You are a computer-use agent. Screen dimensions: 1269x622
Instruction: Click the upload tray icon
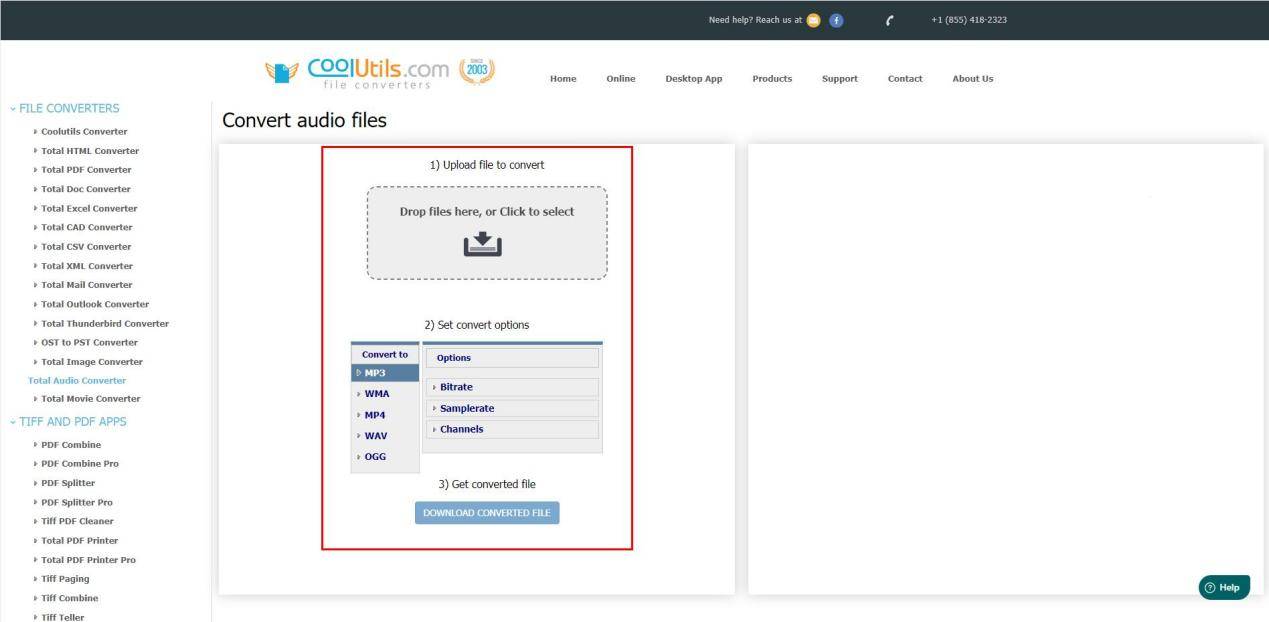(483, 244)
